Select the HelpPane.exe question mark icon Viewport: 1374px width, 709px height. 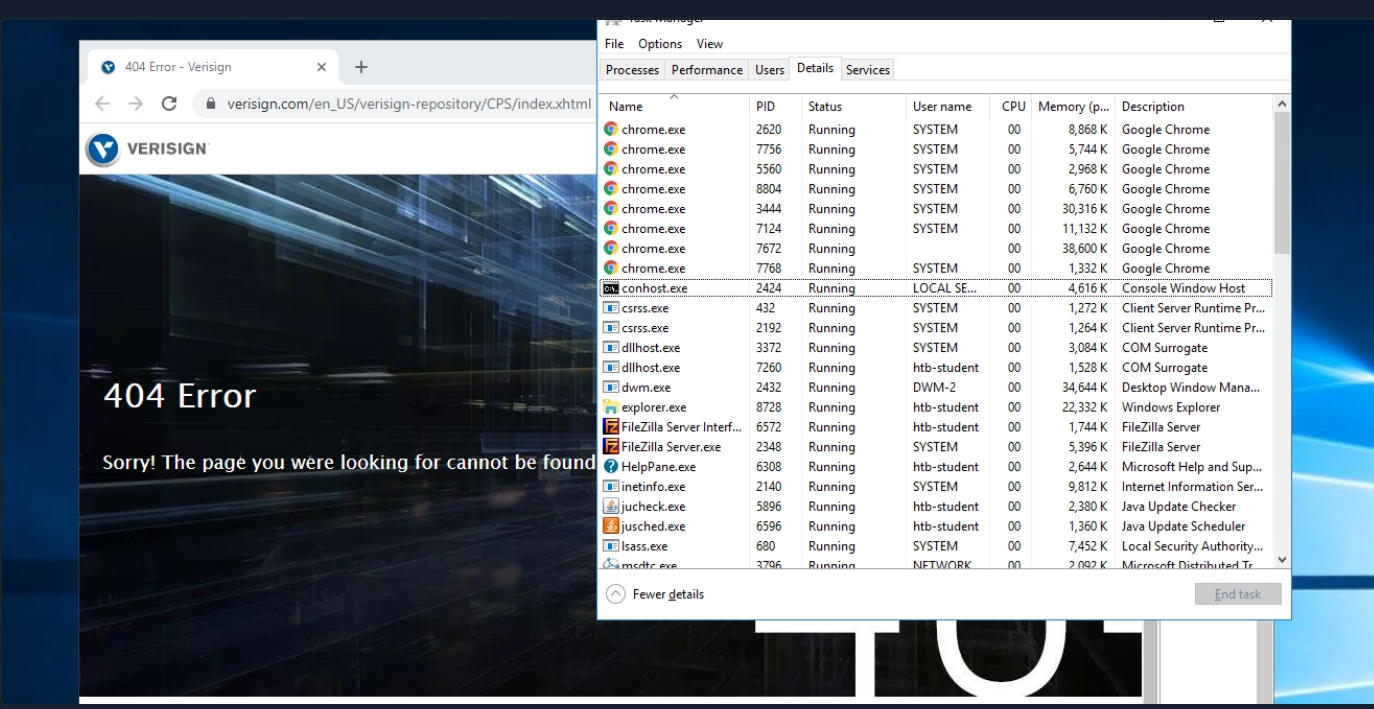point(611,467)
